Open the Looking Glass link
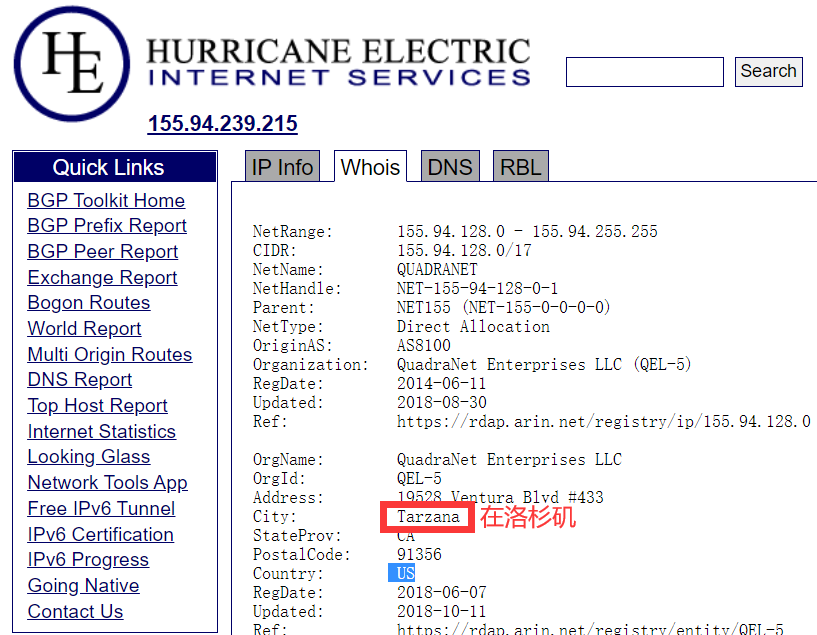This screenshot has height=635, width=817. pyautogui.click(x=89, y=457)
